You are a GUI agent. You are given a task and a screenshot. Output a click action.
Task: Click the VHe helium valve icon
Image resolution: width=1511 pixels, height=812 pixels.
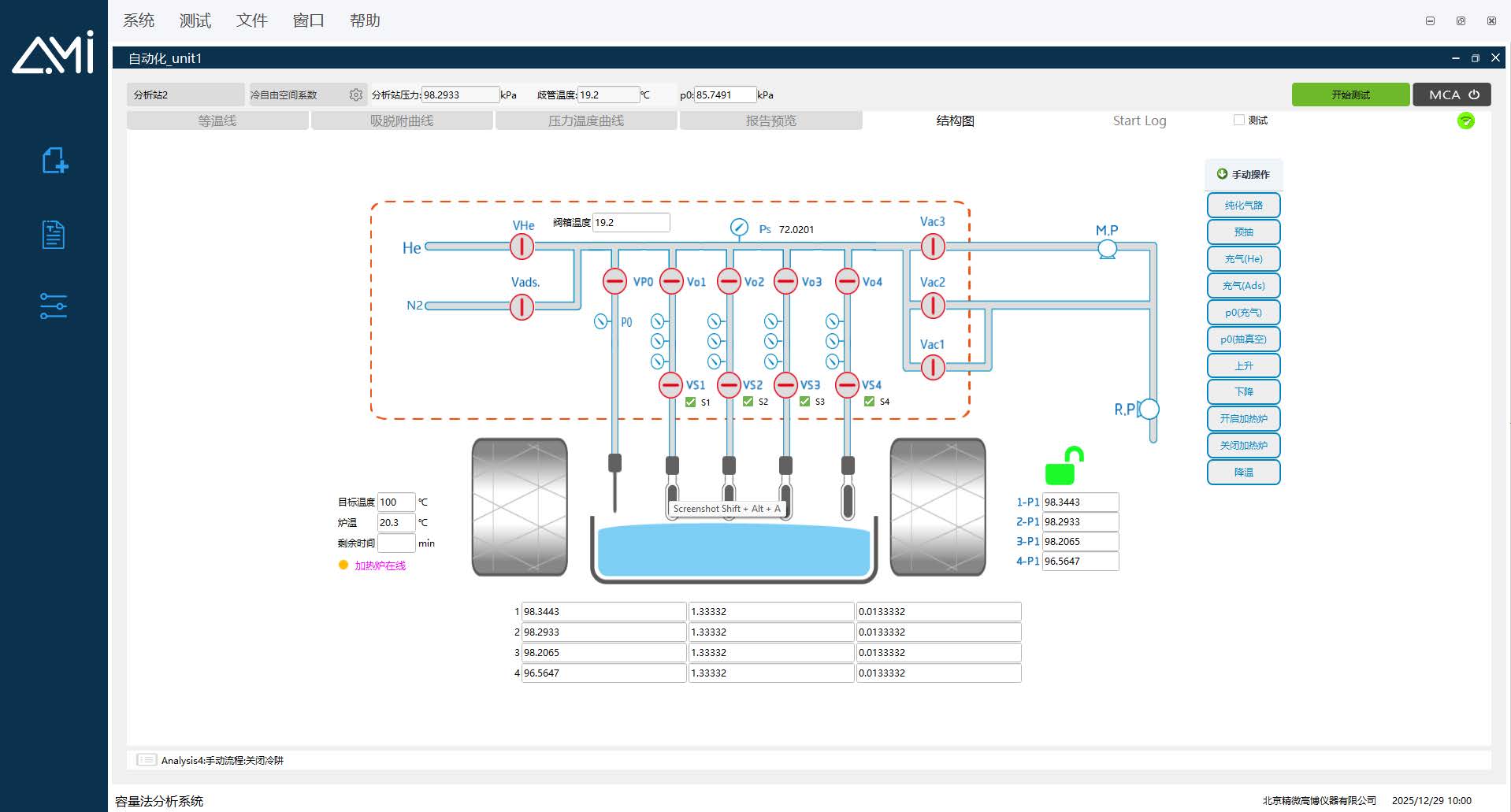coord(522,247)
